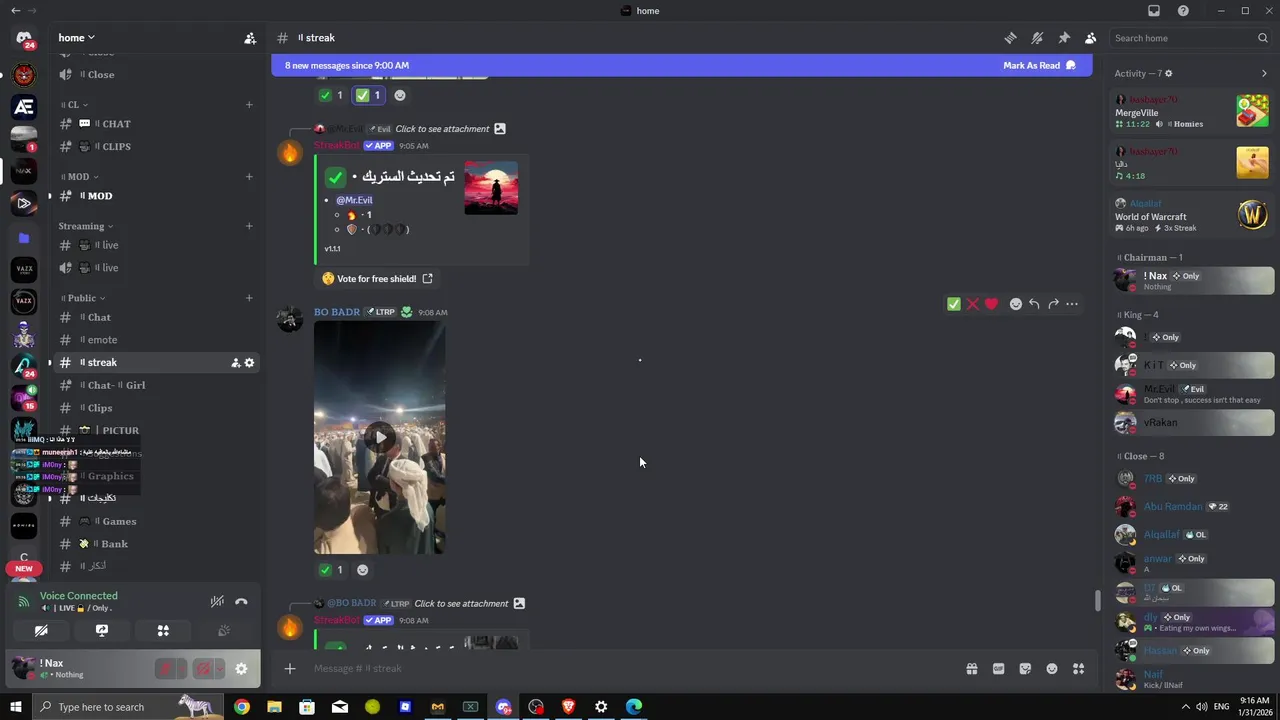
Task: Open the sticker picker
Action: [x=1025, y=669]
